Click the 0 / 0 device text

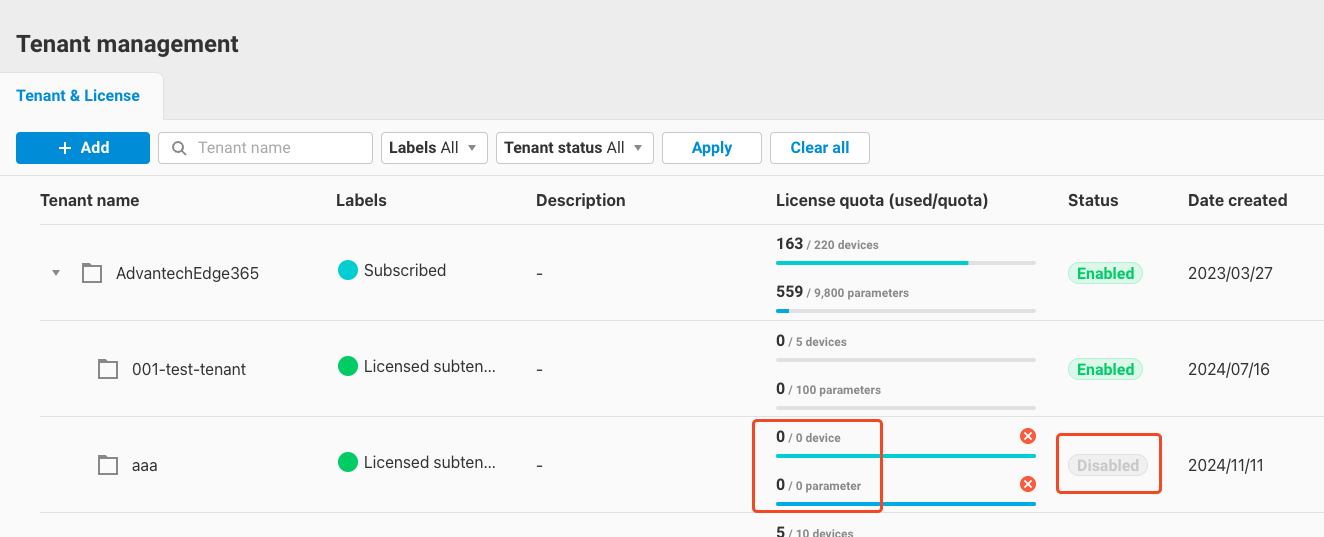[x=808, y=437]
